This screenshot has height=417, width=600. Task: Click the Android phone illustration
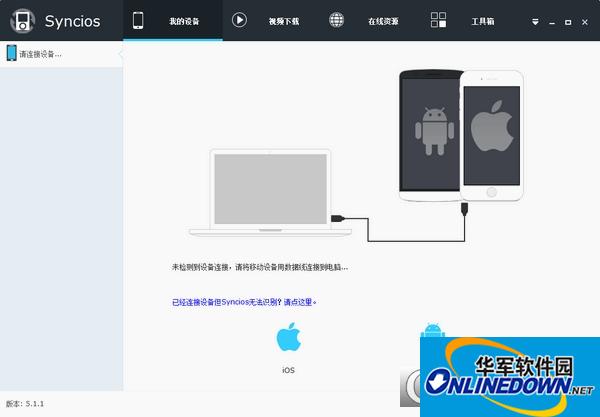[430, 135]
